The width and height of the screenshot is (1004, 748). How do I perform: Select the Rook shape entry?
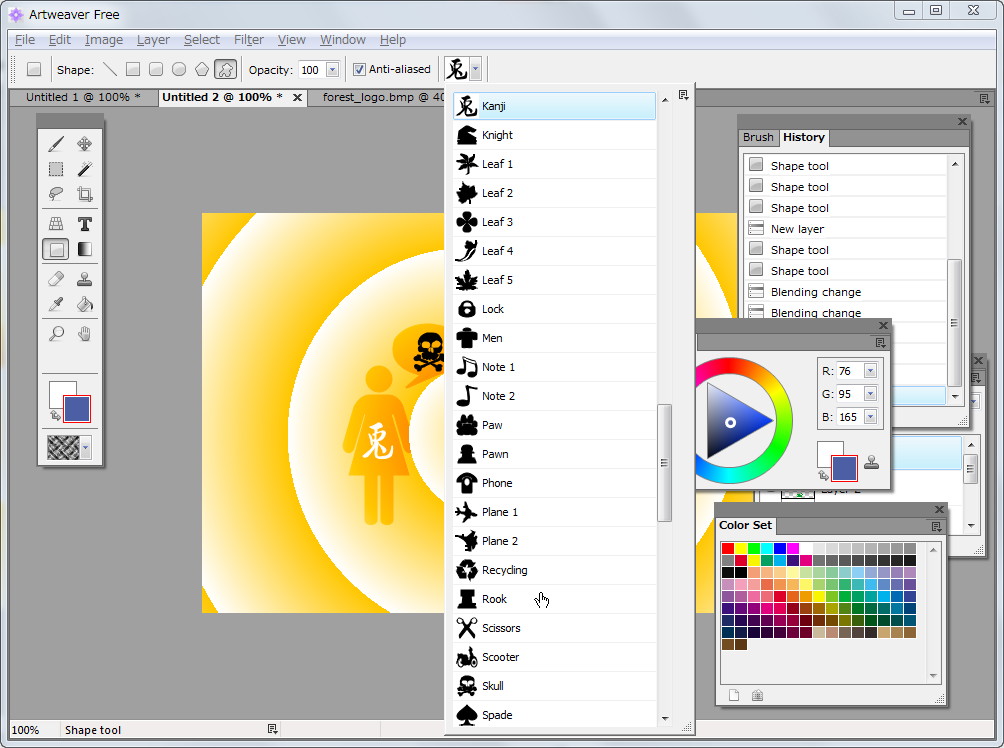(494, 598)
